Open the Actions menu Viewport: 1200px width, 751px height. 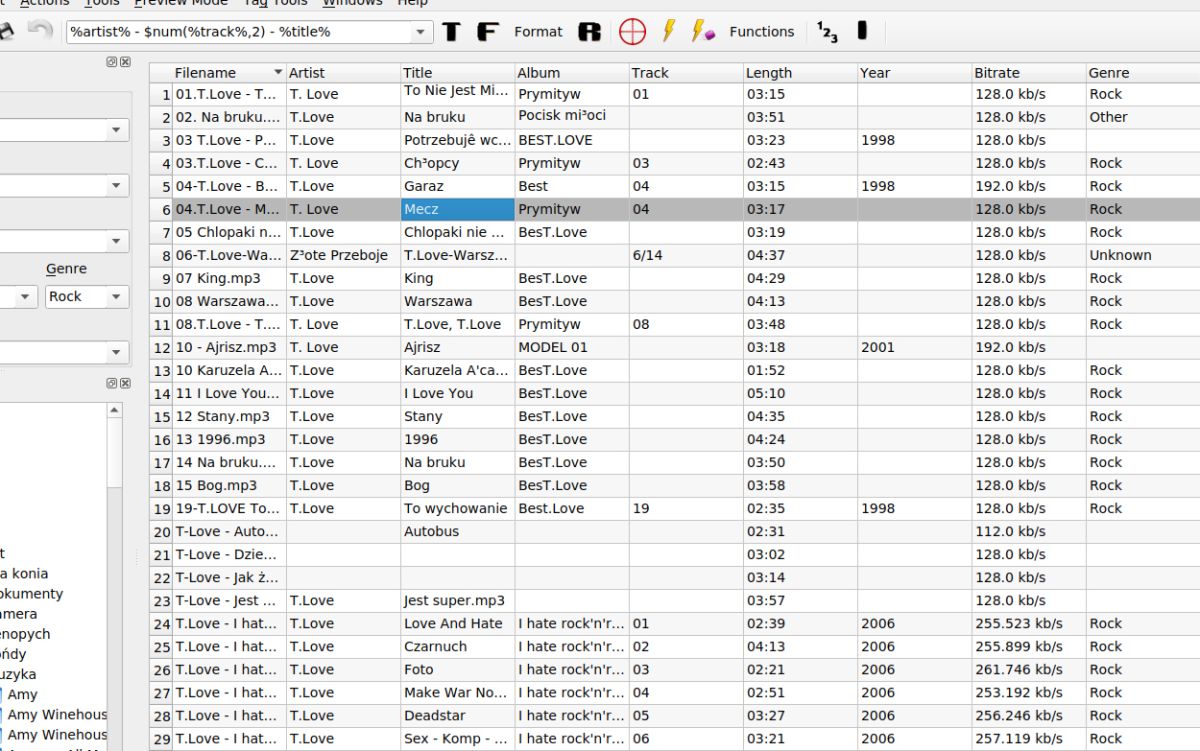[x=45, y=3]
